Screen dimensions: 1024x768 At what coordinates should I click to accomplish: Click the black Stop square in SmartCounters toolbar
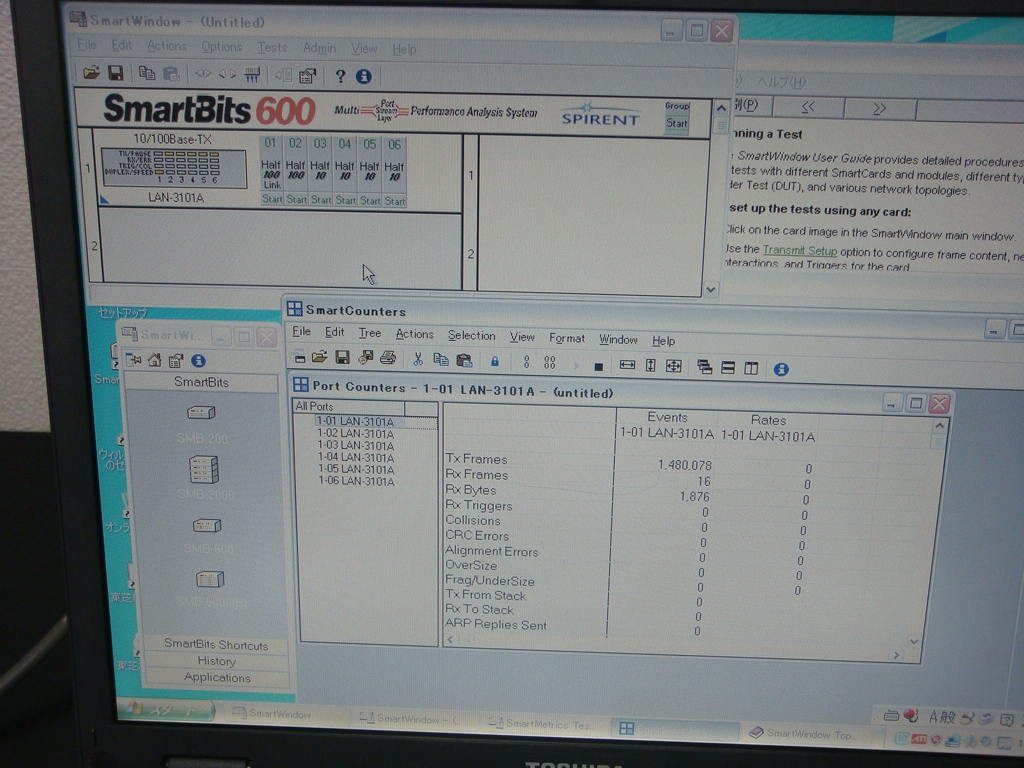coord(598,366)
